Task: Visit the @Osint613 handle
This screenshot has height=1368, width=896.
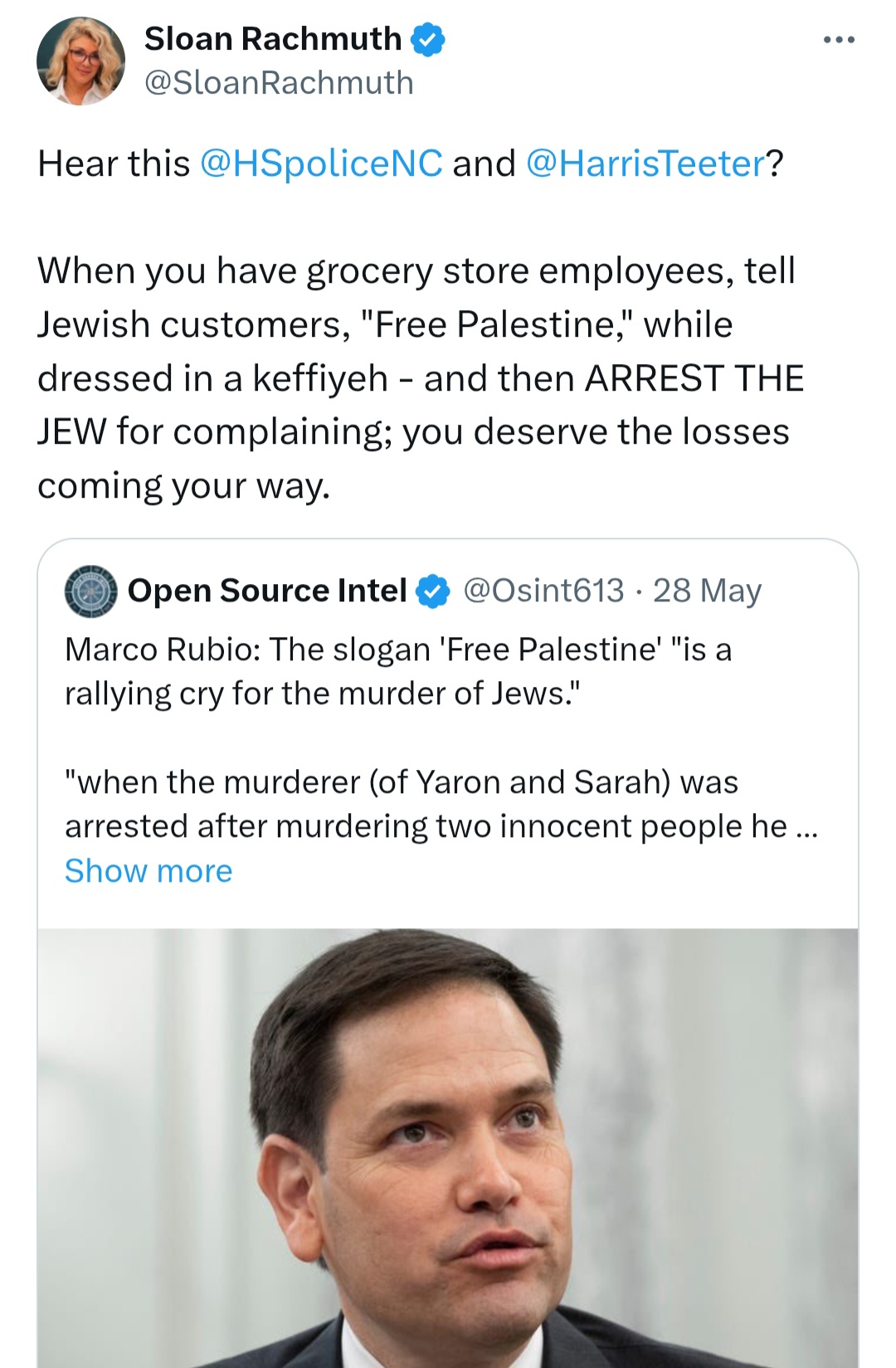Action: point(543,591)
